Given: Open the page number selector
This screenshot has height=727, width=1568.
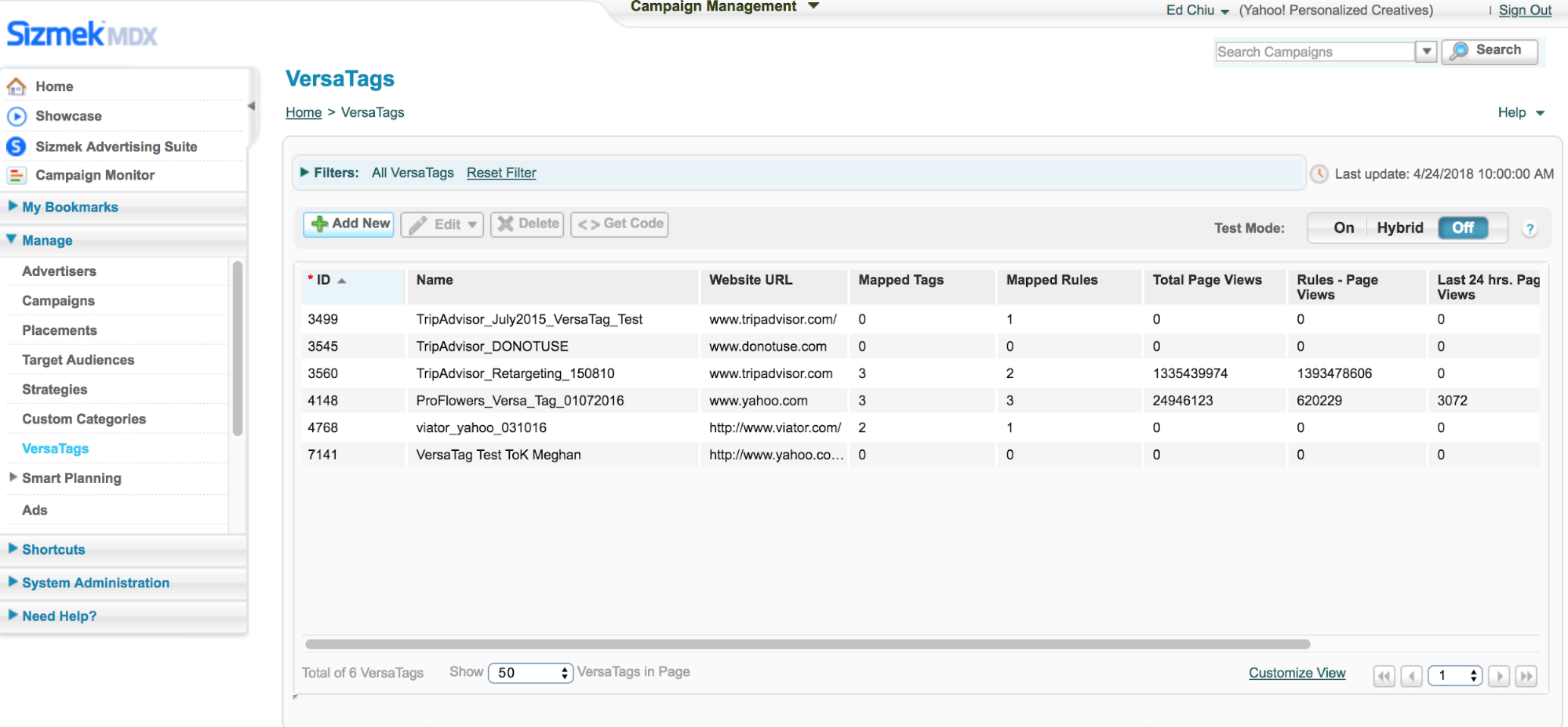Looking at the screenshot, I should click(1455, 676).
